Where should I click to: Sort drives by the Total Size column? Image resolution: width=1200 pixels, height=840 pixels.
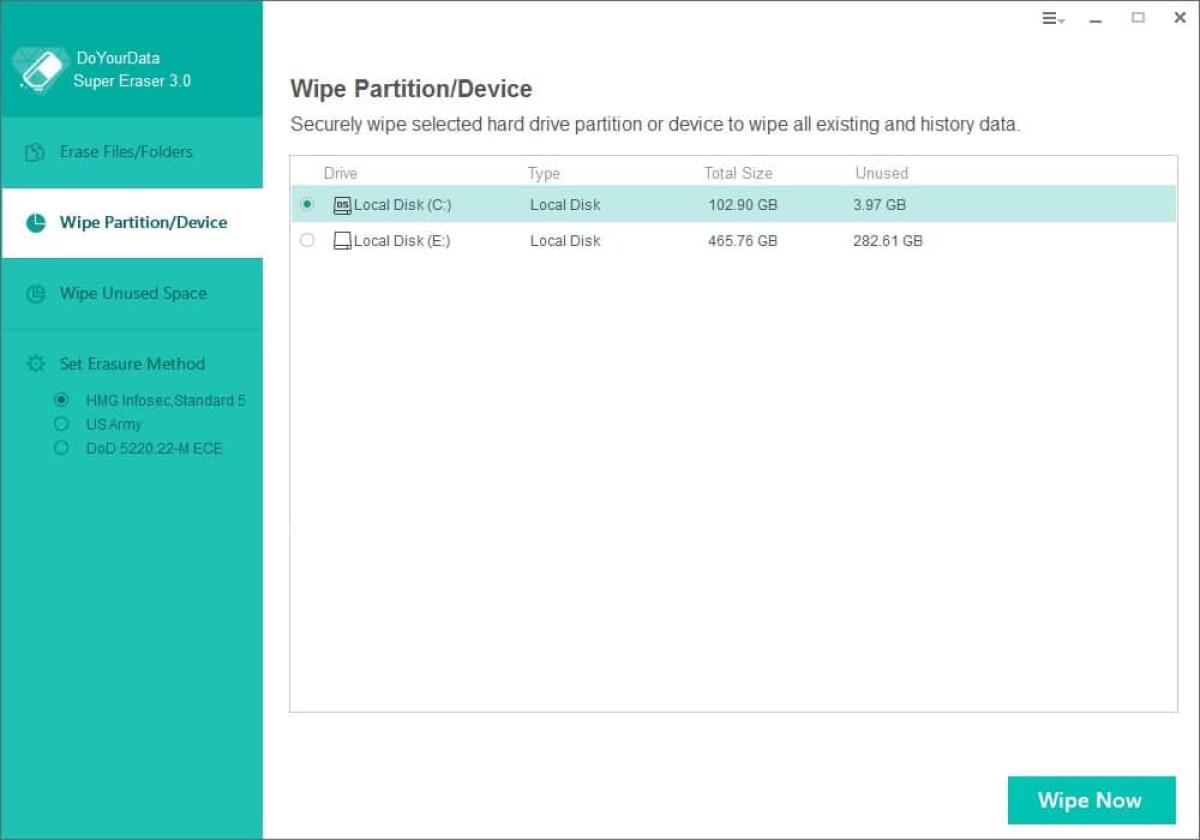[738, 173]
